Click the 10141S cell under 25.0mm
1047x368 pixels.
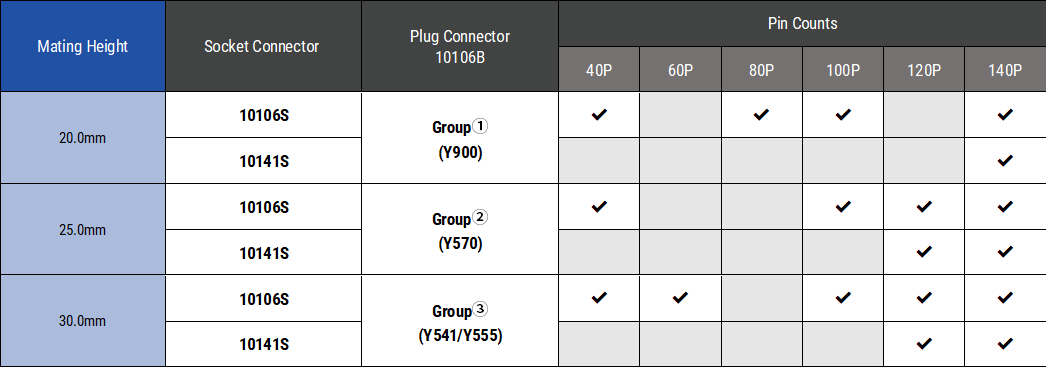point(263,252)
